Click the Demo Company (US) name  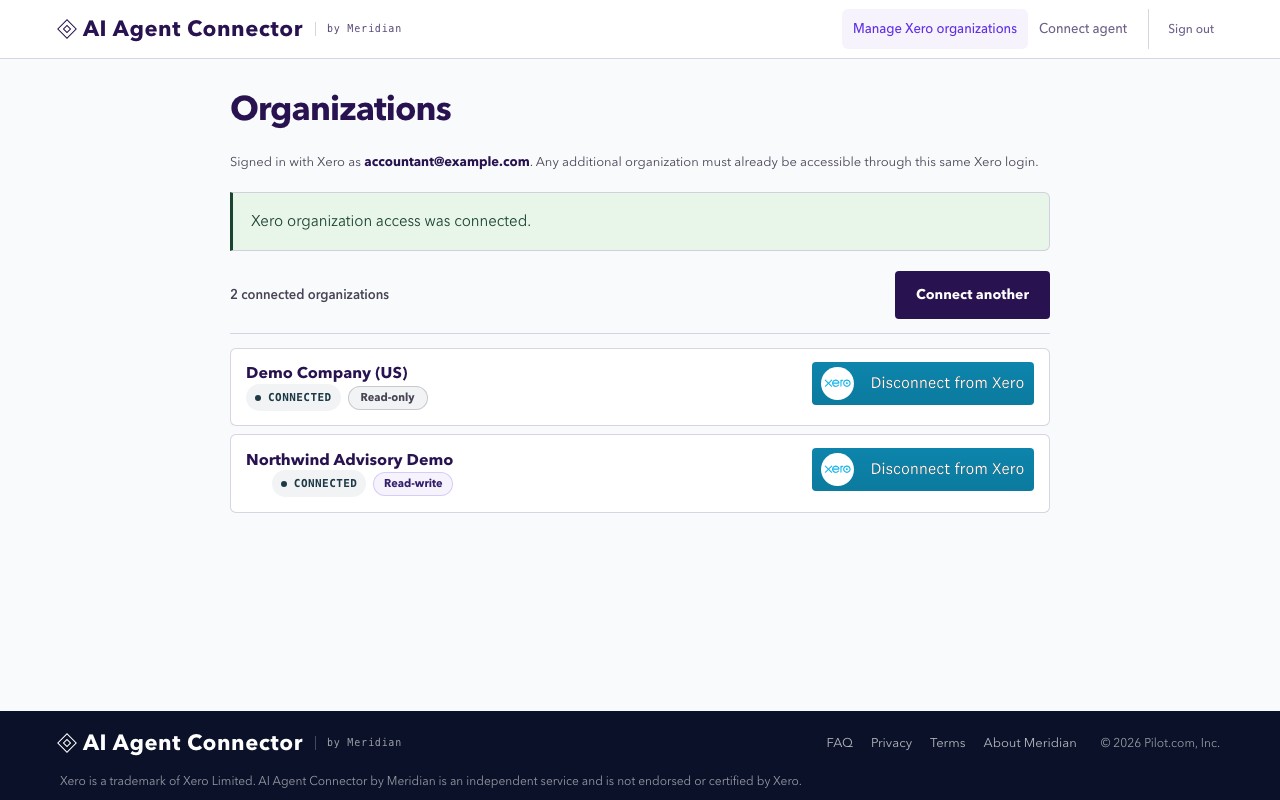pos(327,373)
